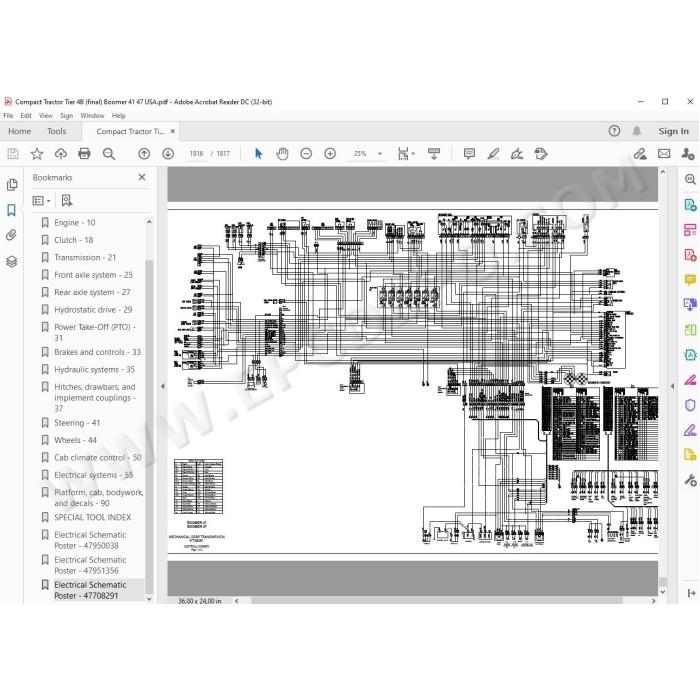Add a comment sticky note
The image size is (700, 700).
click(x=469, y=154)
